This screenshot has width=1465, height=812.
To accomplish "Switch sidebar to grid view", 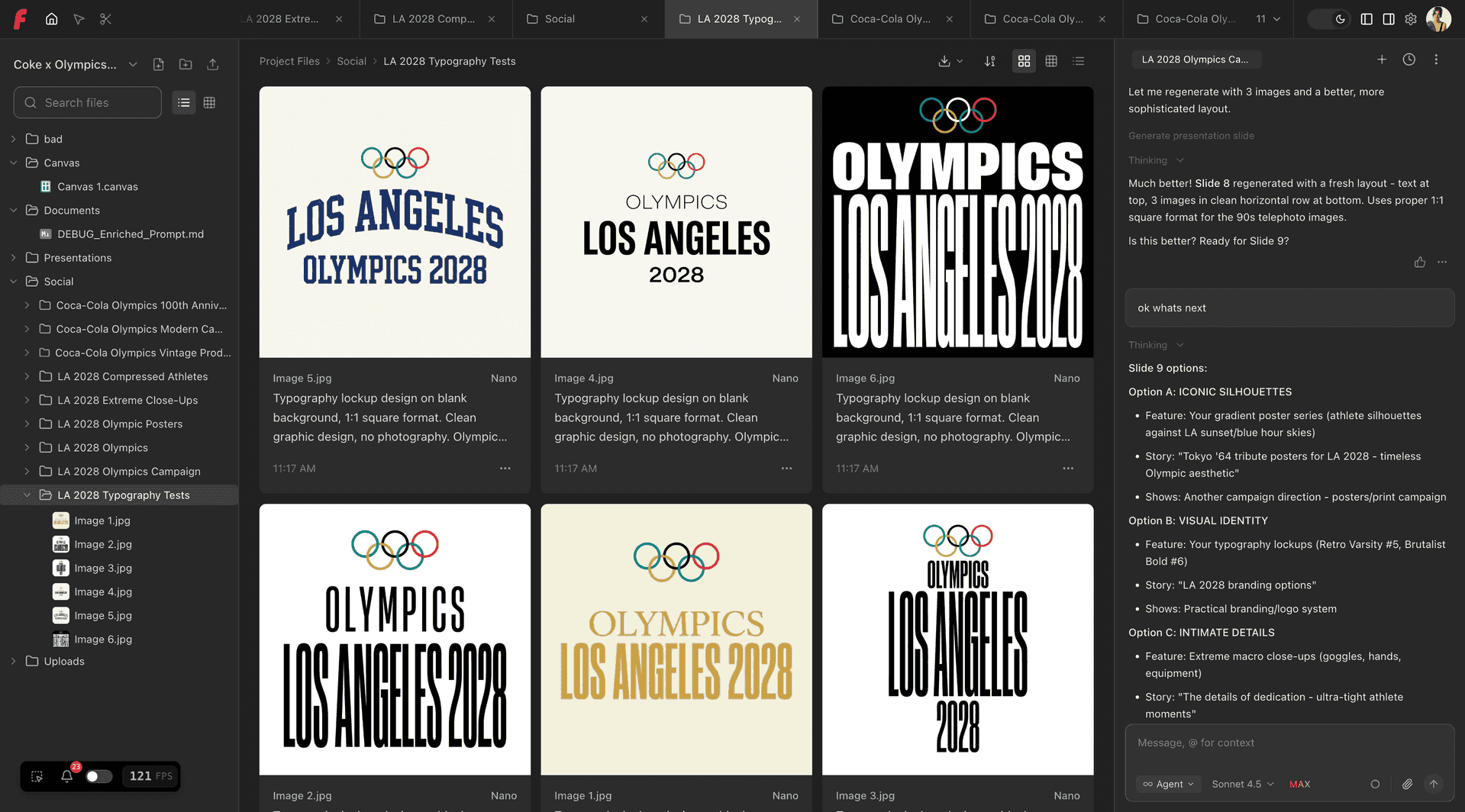I will (x=209, y=102).
